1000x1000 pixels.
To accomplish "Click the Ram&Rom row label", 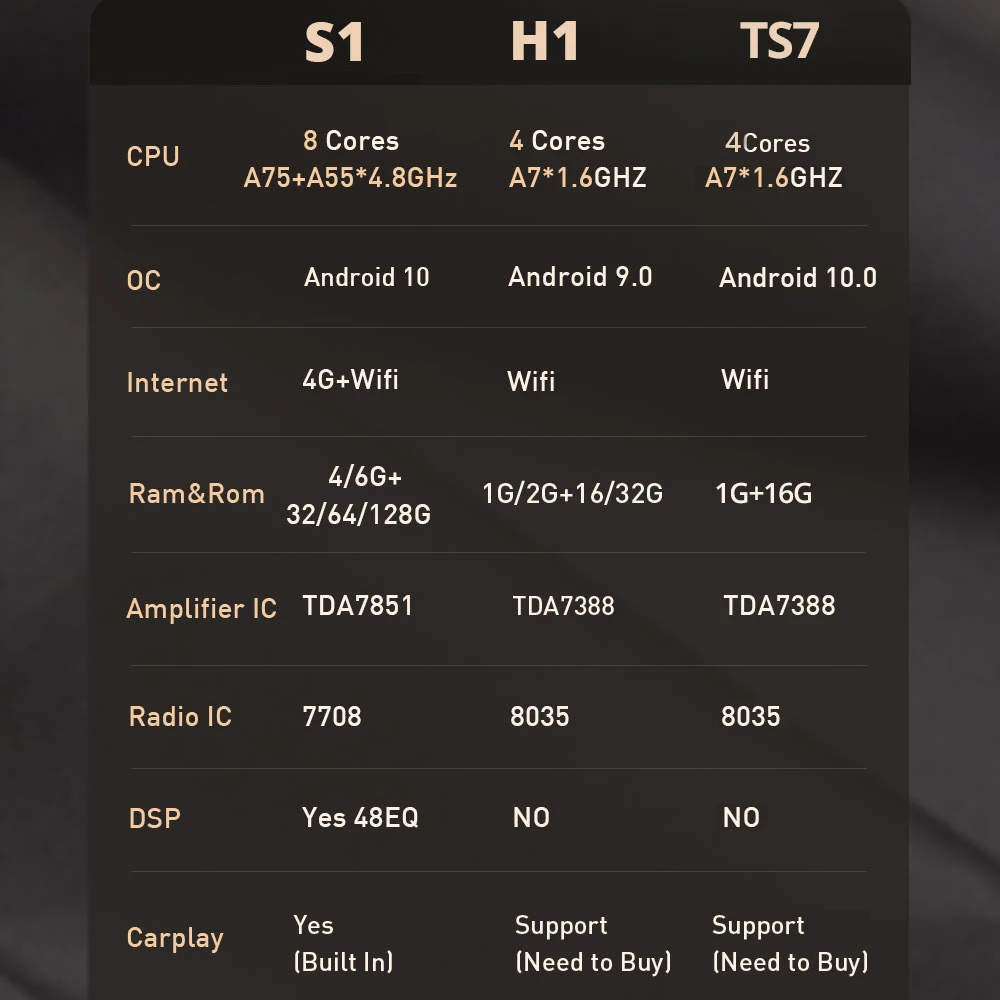I will pyautogui.click(x=196, y=494).
